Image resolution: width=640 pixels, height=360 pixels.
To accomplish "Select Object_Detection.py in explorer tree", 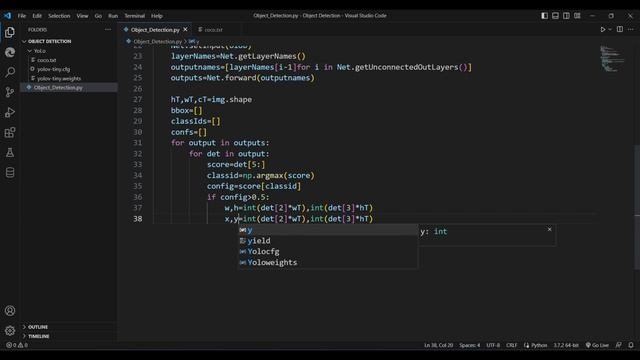I will pyautogui.click(x=69, y=87).
